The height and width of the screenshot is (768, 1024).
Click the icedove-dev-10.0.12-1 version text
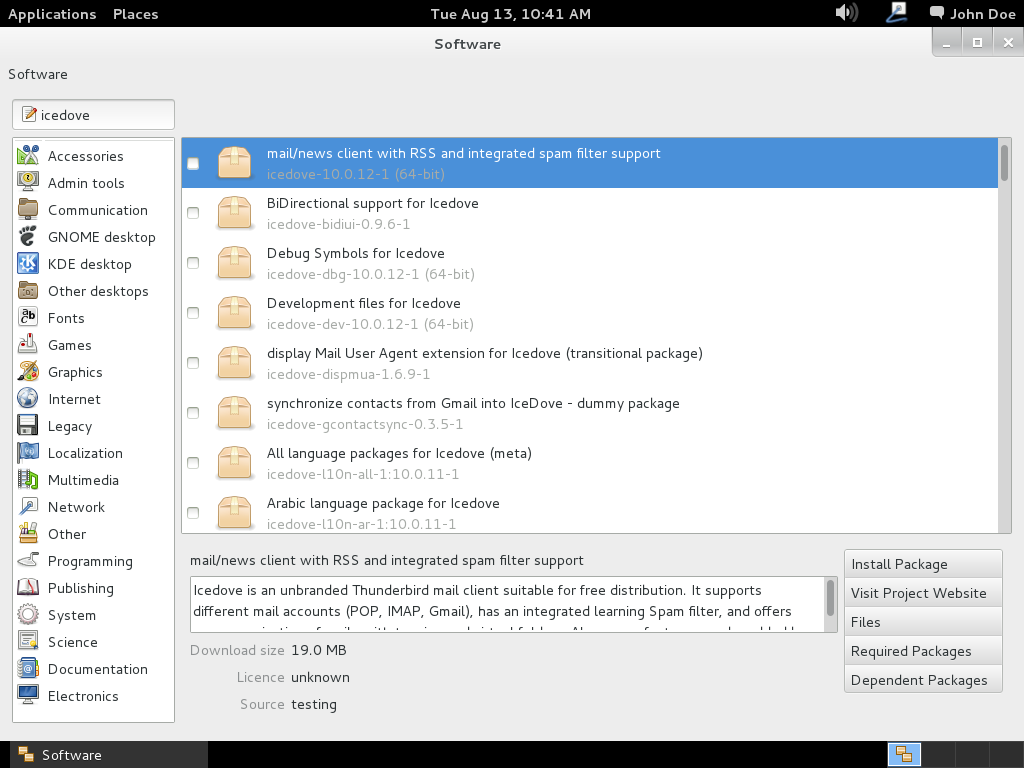pos(370,324)
